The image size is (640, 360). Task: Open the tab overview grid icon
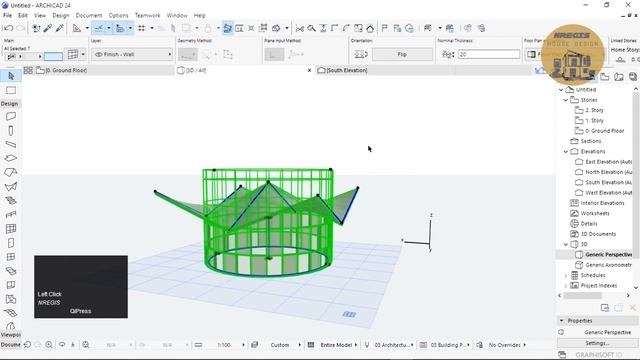tap(28, 71)
